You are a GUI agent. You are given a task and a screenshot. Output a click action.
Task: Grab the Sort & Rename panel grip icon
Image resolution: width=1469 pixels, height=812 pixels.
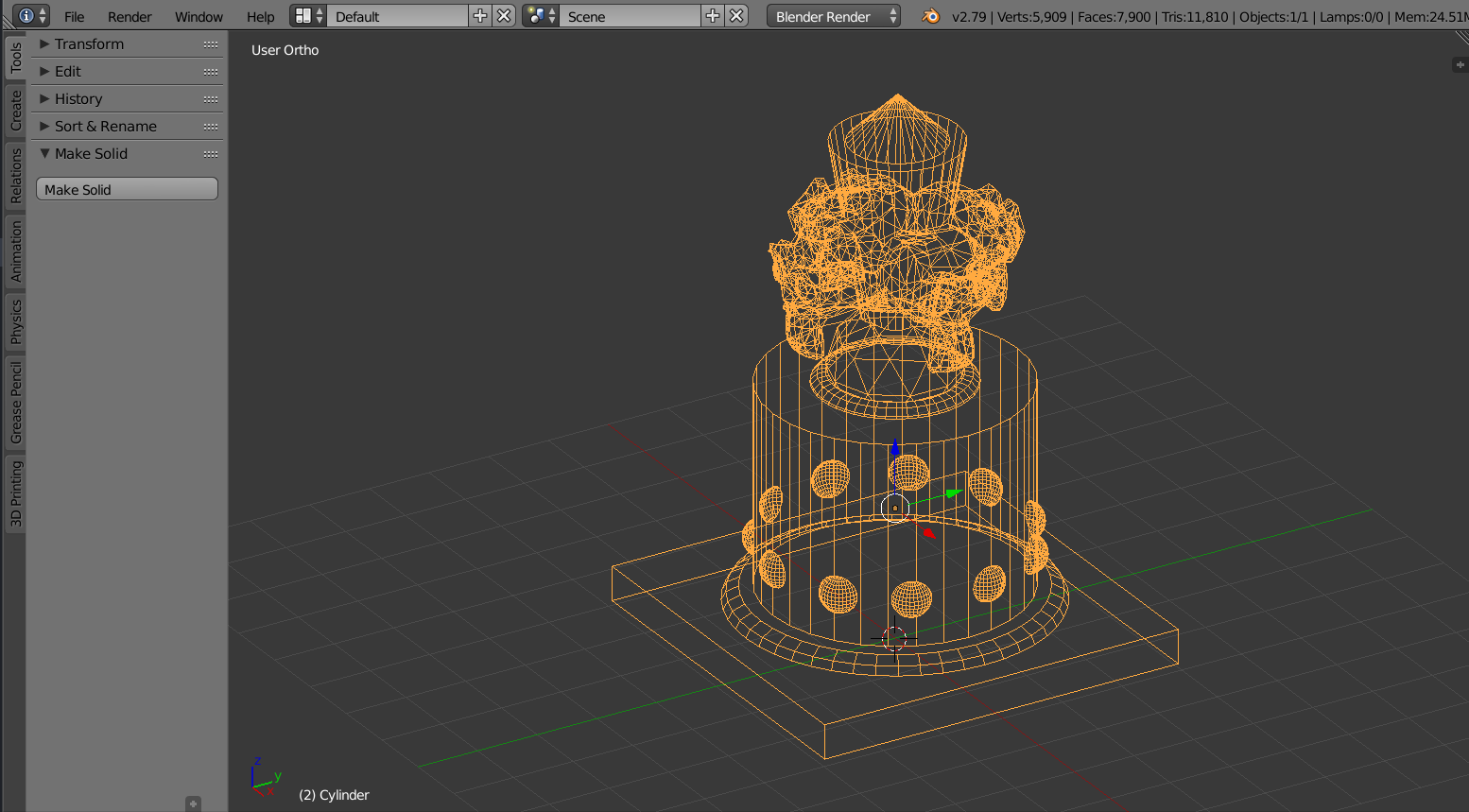[x=211, y=127]
